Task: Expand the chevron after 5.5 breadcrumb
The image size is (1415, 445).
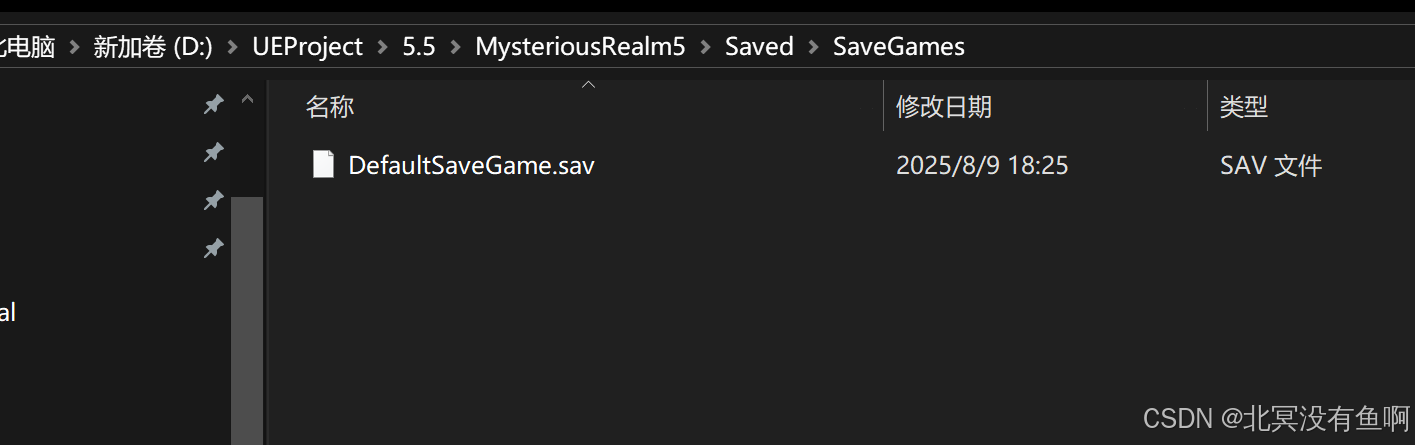Action: pyautogui.click(x=456, y=47)
